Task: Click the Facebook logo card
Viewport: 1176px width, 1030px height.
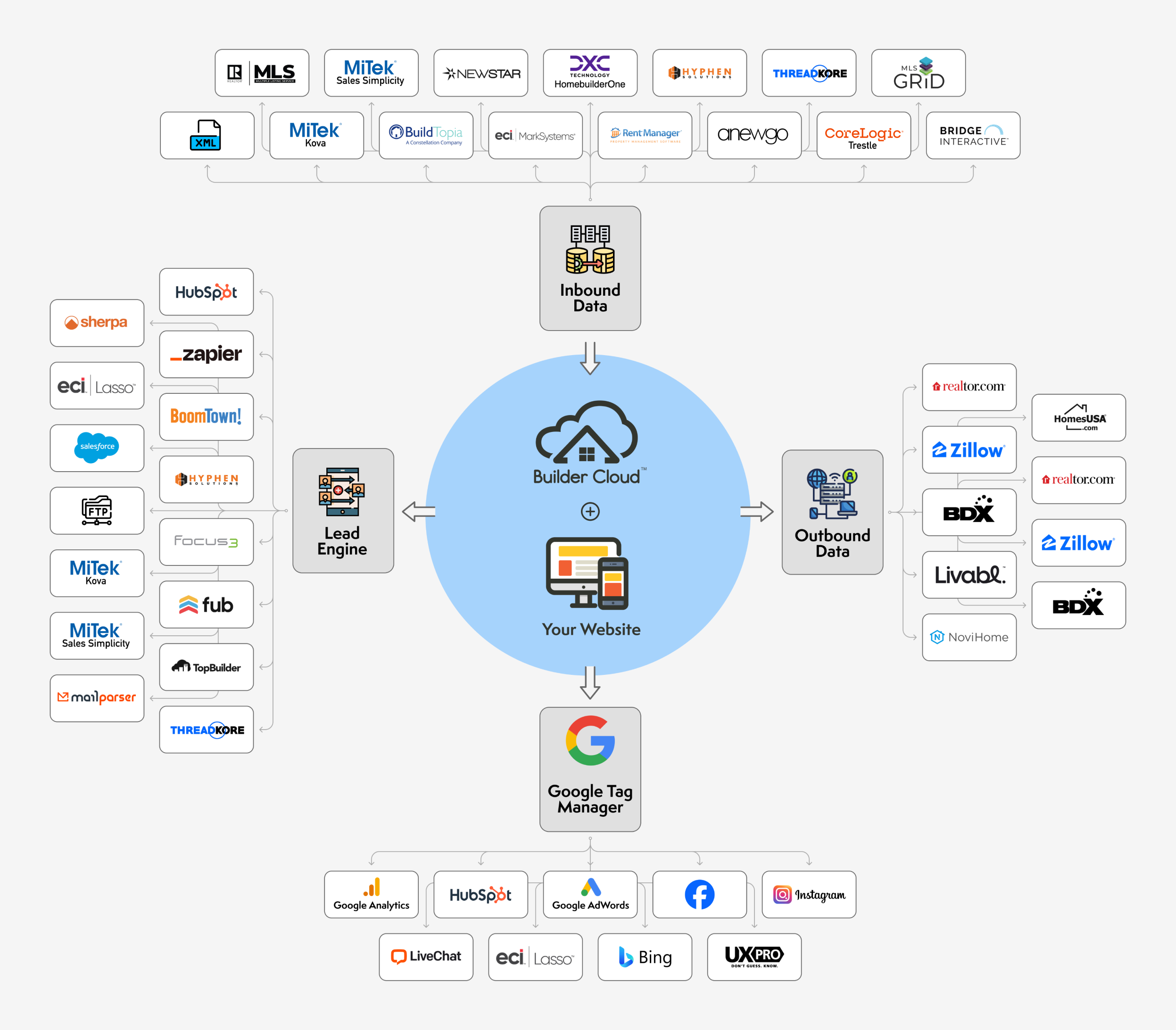Action: pos(699,894)
